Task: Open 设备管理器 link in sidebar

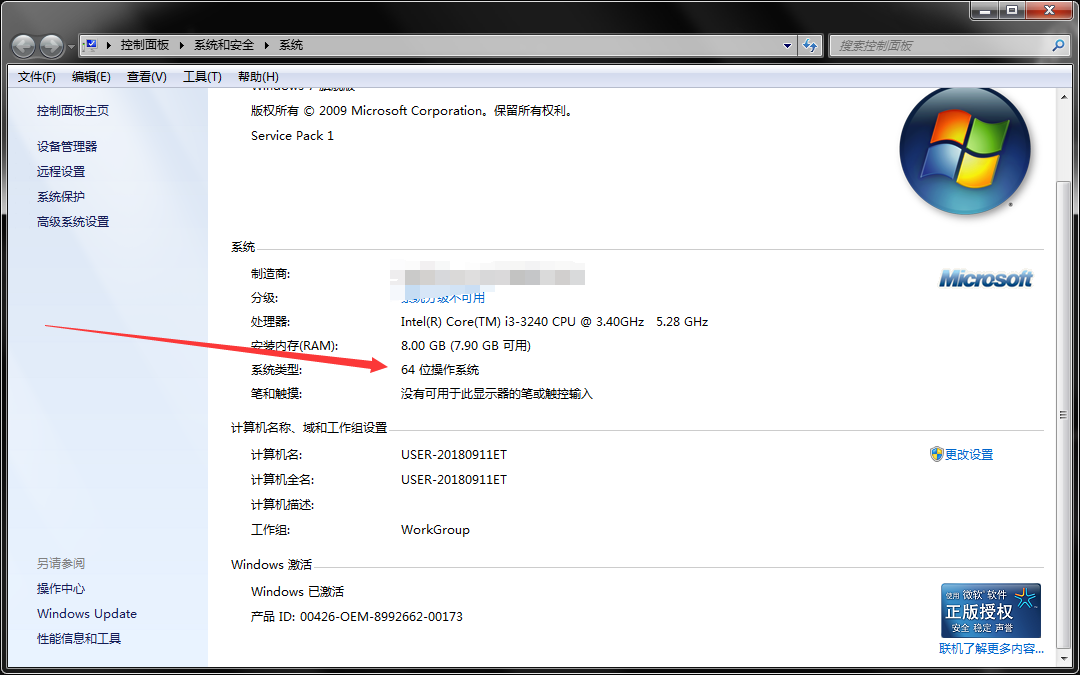Action: [x=67, y=146]
